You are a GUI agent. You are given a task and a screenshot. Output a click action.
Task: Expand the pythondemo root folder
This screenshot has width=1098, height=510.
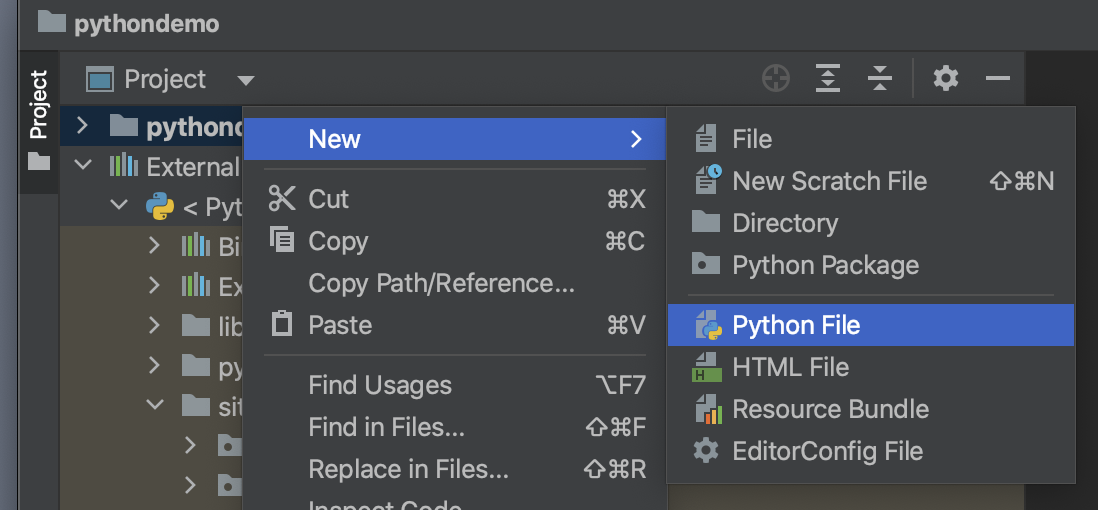coord(82,126)
